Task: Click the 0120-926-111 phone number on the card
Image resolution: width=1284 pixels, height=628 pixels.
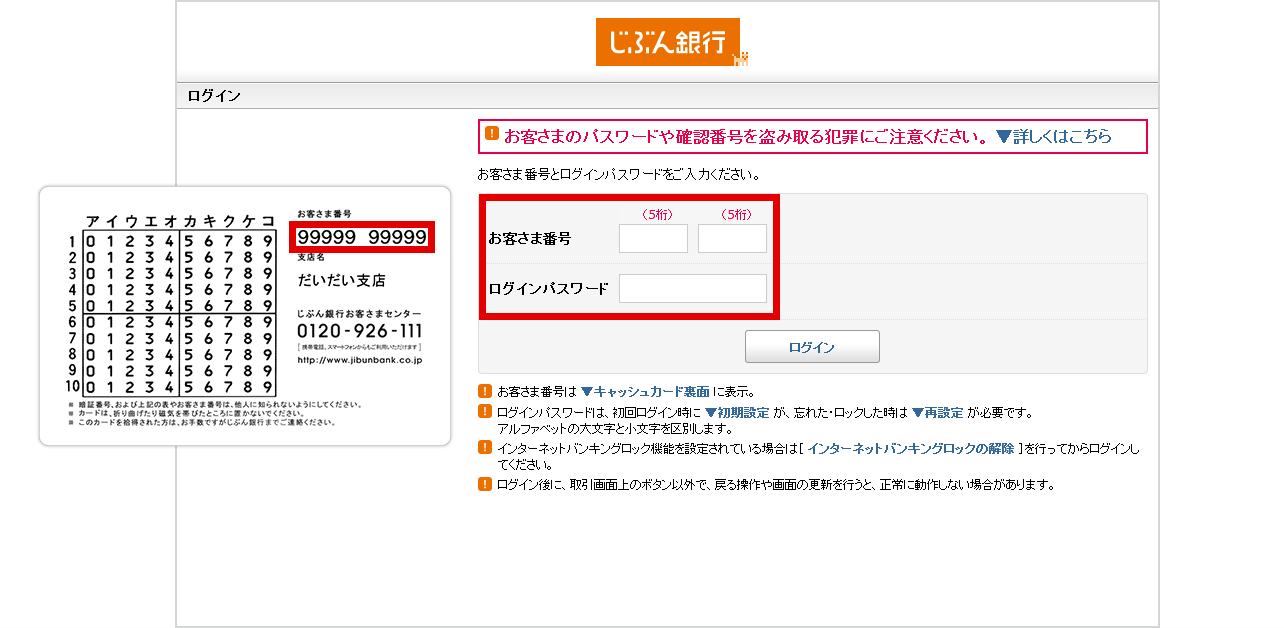Action: (x=359, y=331)
